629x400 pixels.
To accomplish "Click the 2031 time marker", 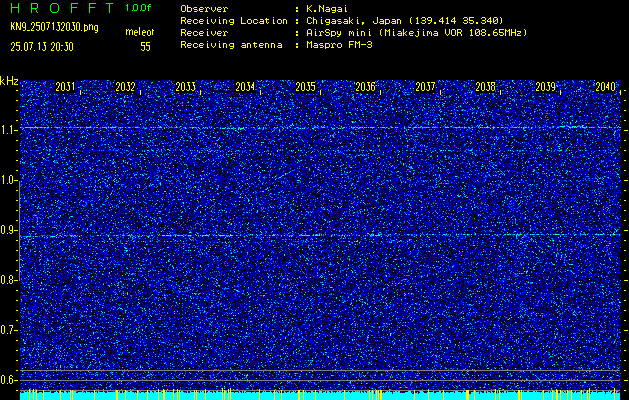I will coord(65,87).
